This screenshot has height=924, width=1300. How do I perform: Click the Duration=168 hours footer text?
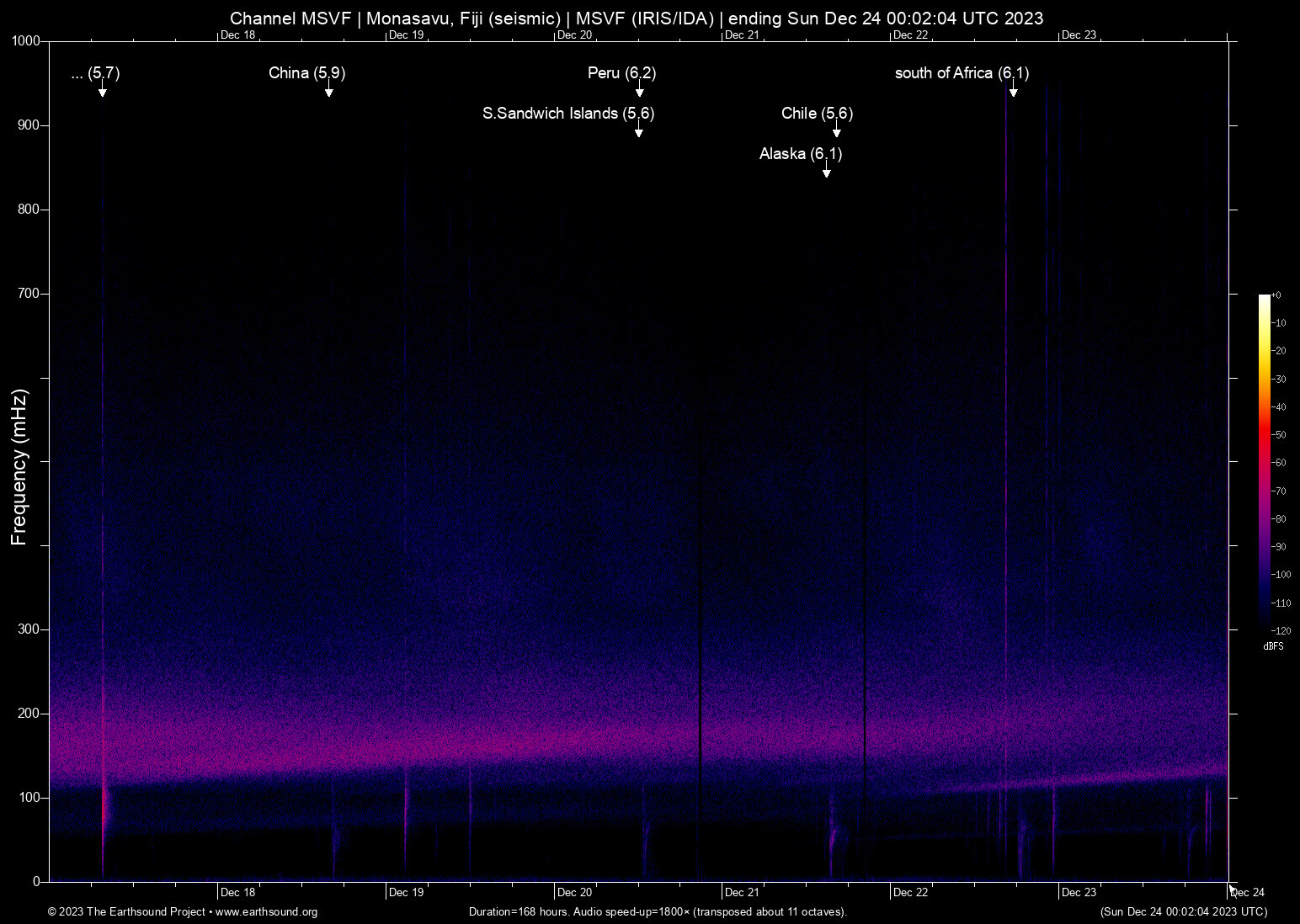tap(657, 912)
